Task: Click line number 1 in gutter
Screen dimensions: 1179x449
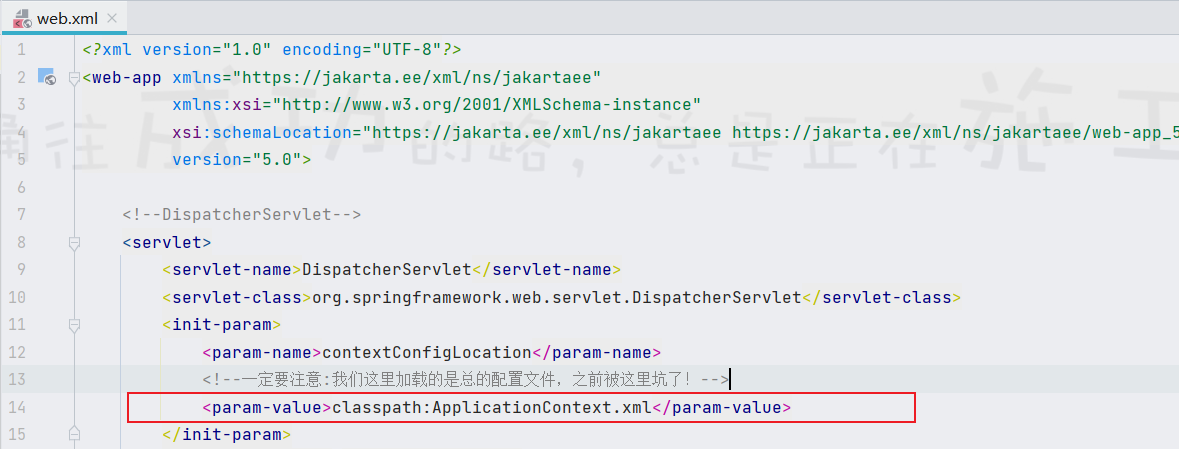Action: pyautogui.click(x=20, y=50)
